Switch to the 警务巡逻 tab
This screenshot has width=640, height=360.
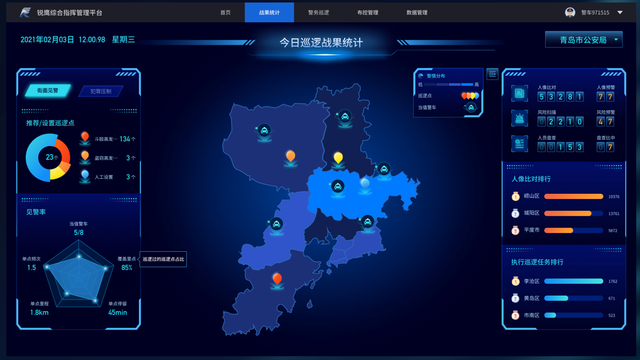point(318,13)
